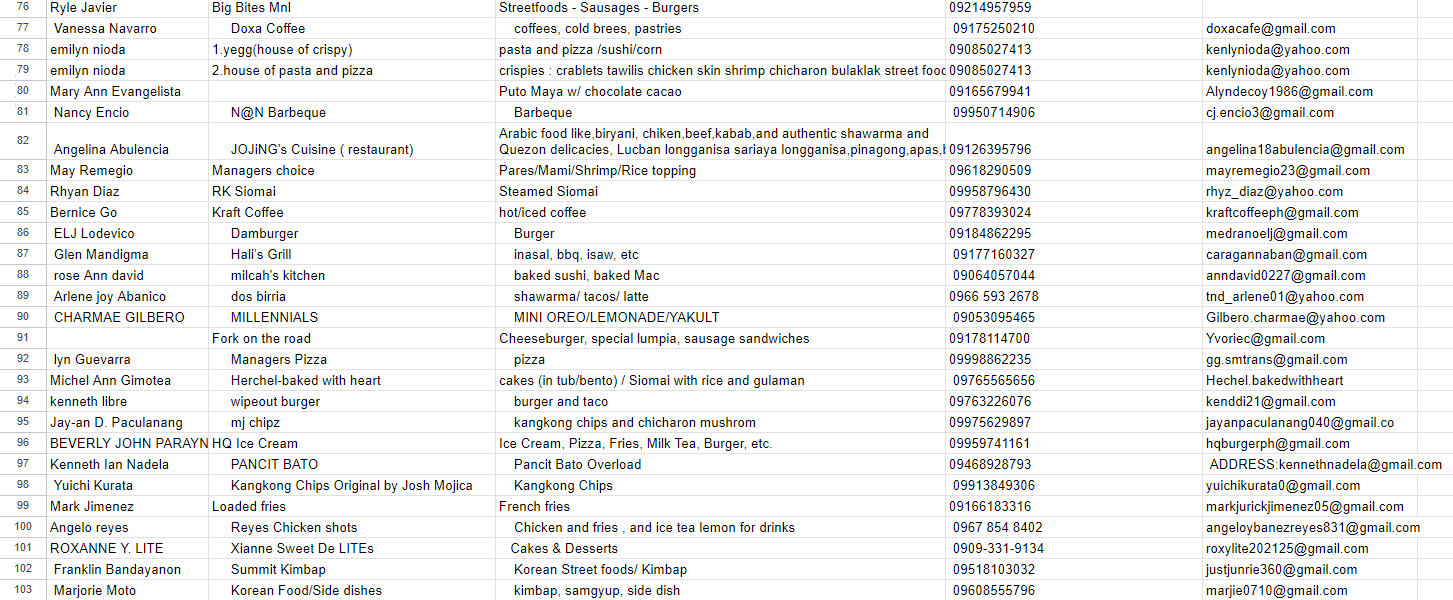The width and height of the screenshot is (1453, 600).
Task: Click the "N@N Barbeque" business cell
Action: point(278,112)
